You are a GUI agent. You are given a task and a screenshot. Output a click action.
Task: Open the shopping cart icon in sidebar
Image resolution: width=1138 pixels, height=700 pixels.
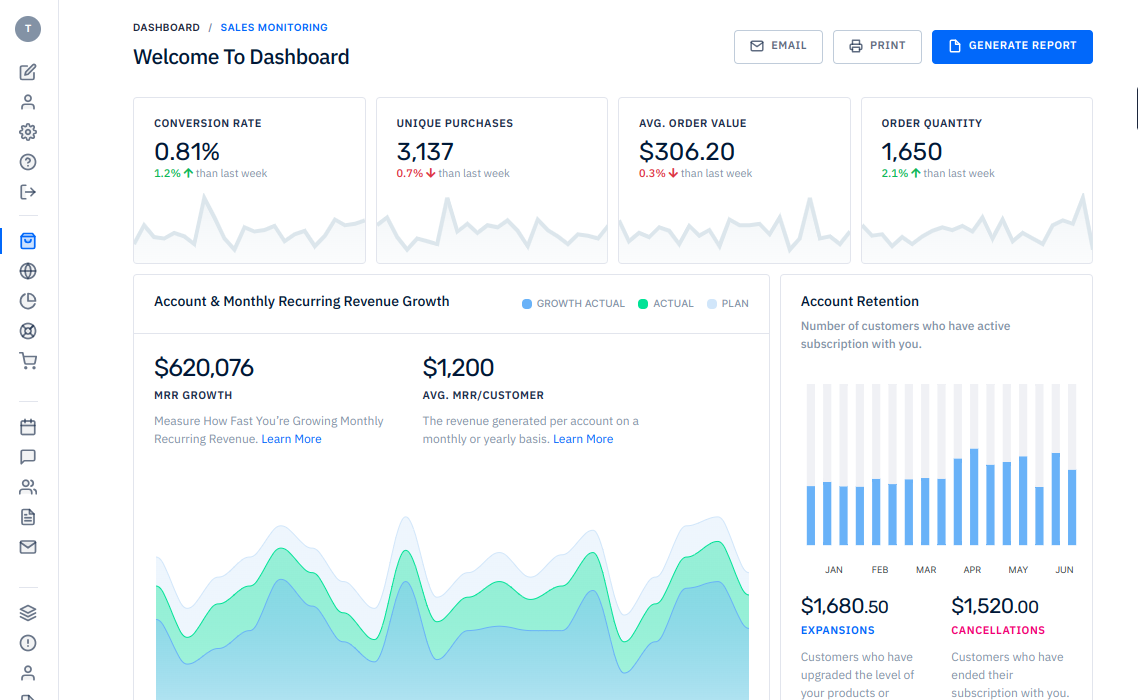[28, 361]
